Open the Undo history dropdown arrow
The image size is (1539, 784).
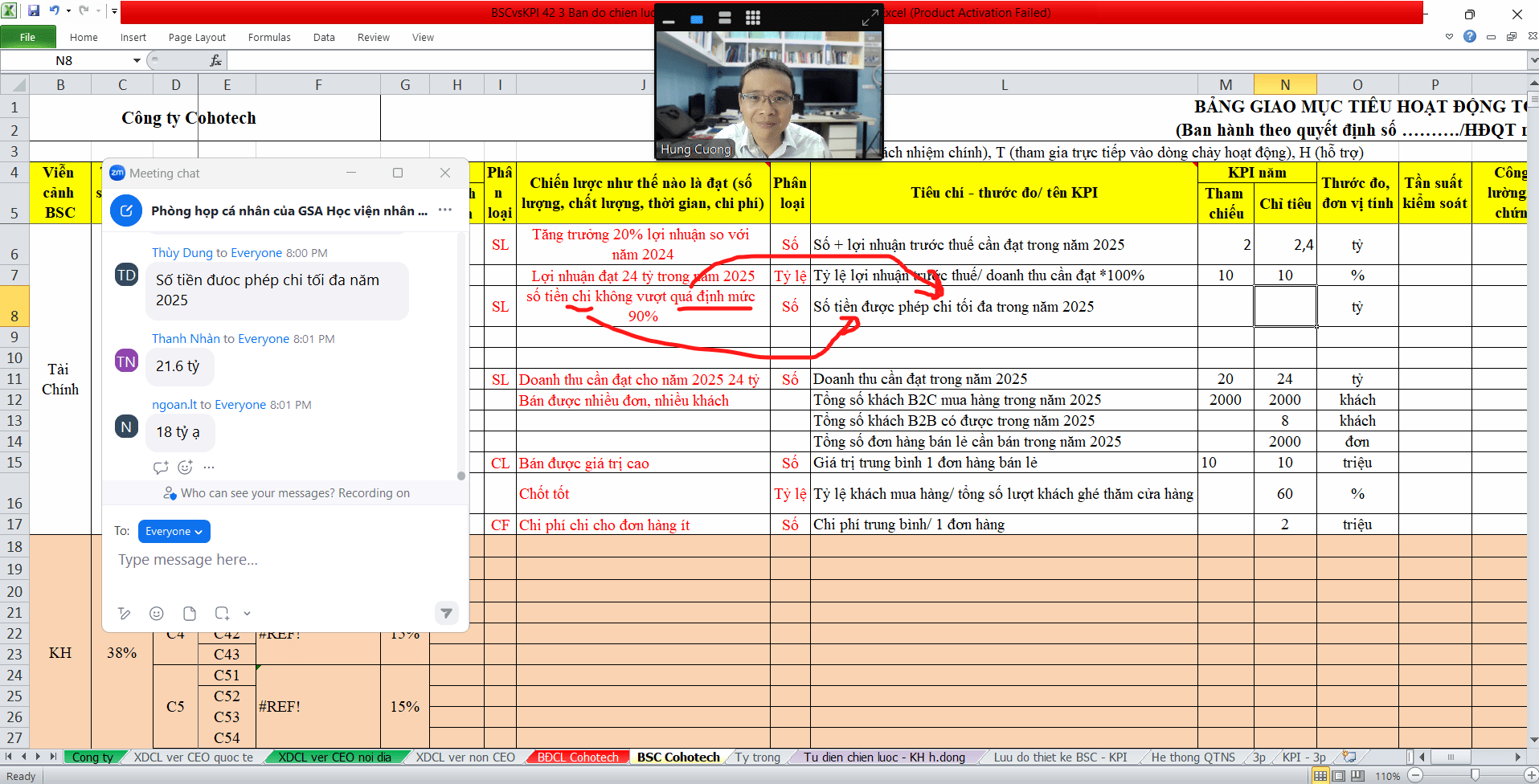(x=68, y=11)
